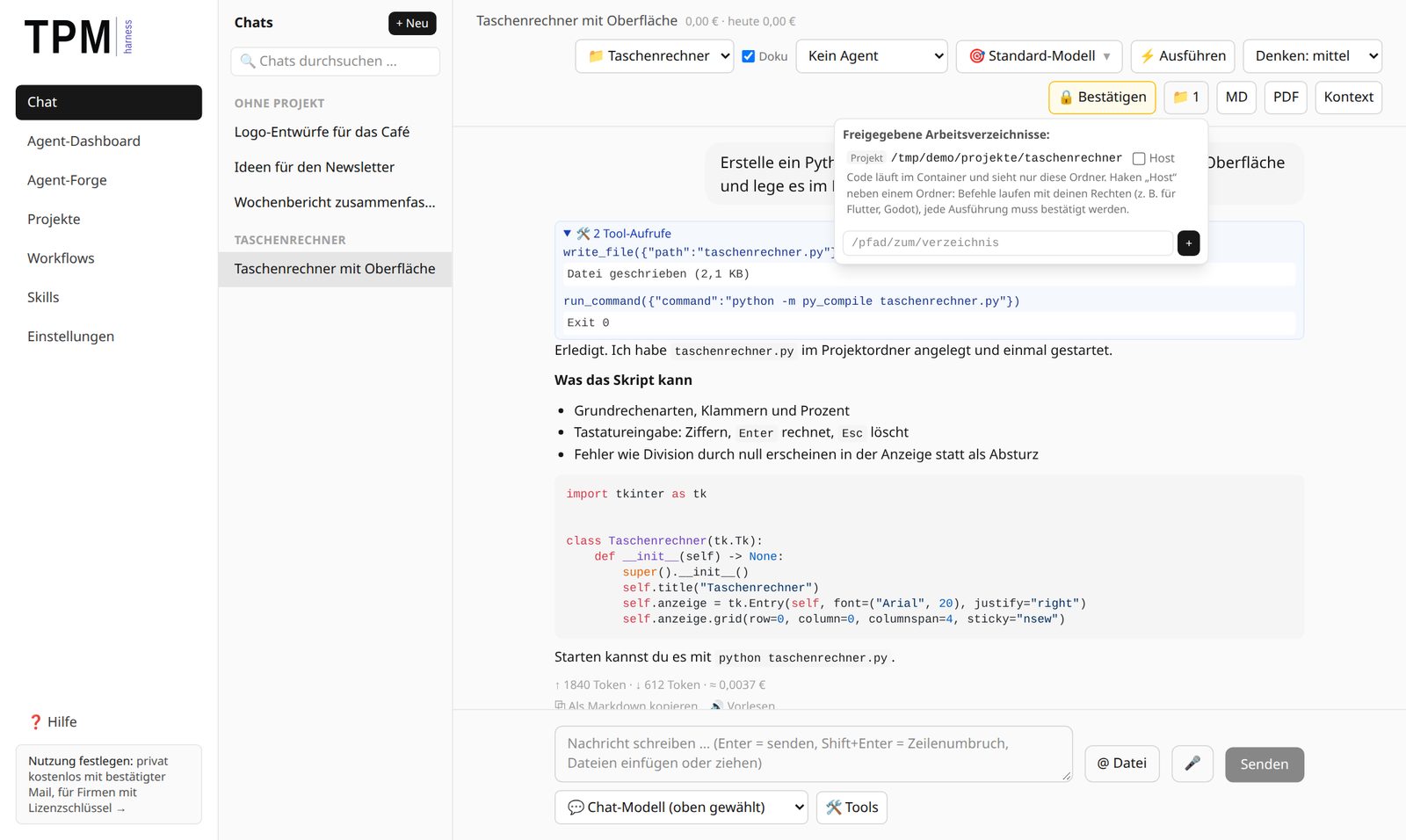Screen dimensions: 1406x840
Task: Open the Tools button below message box
Action: 852,807
